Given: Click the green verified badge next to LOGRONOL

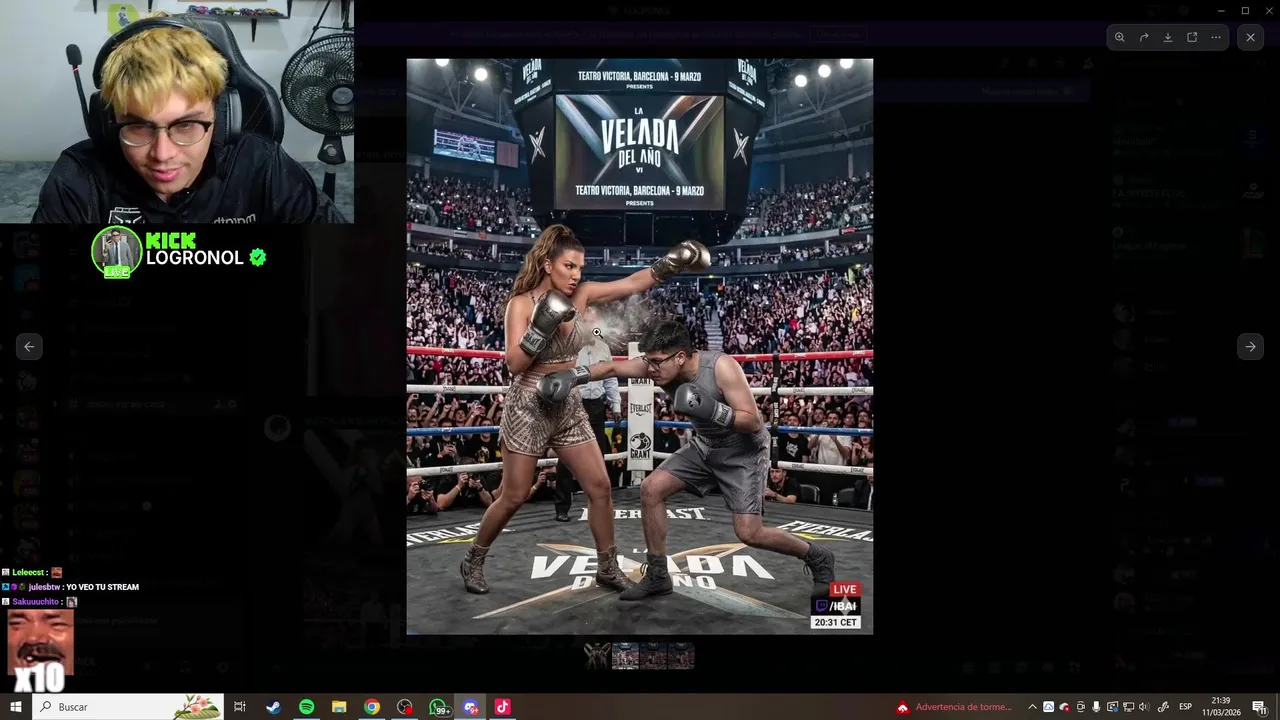Looking at the screenshot, I should pyautogui.click(x=258, y=257).
